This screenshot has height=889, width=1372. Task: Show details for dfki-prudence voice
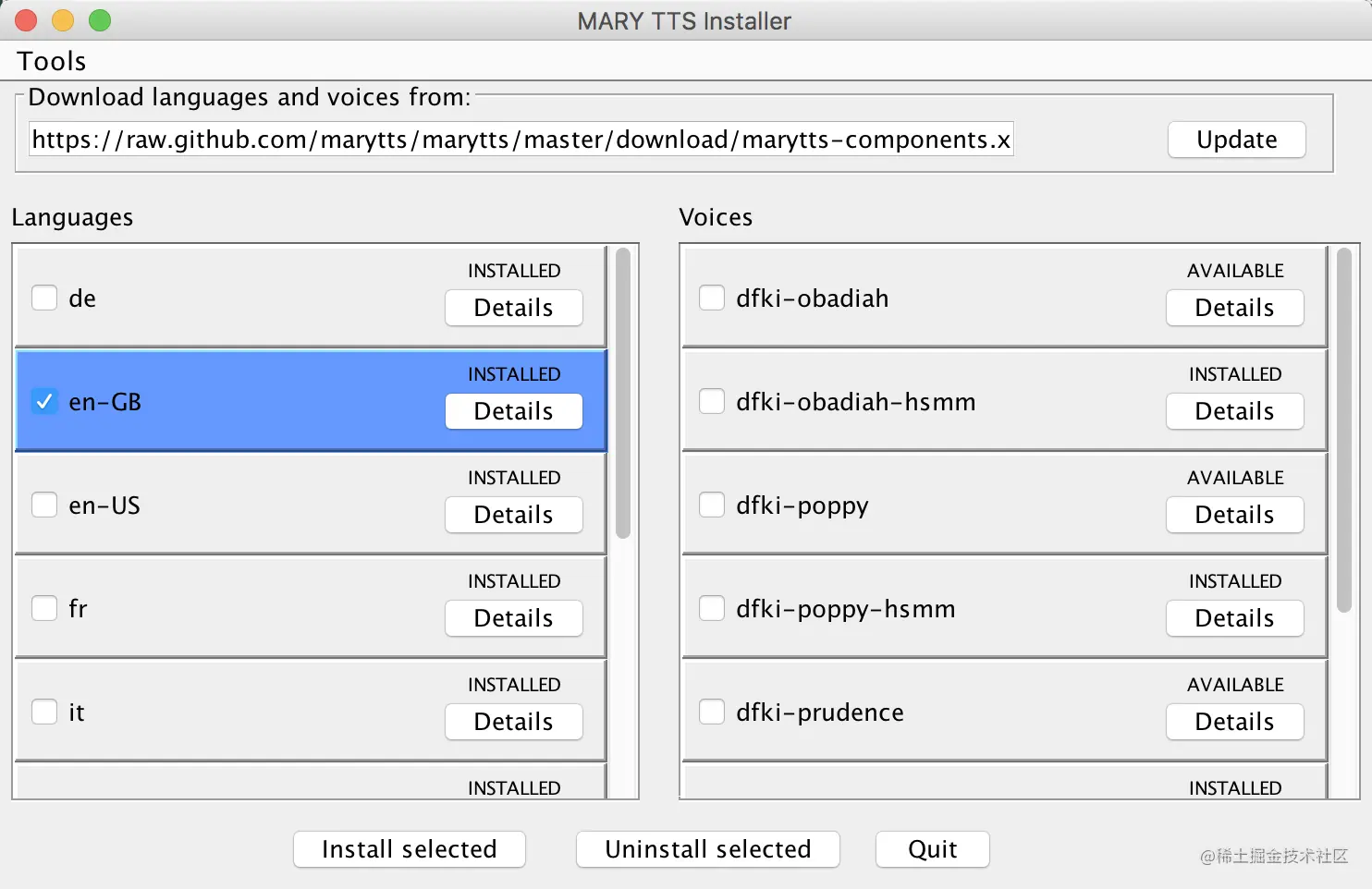[x=1234, y=722]
